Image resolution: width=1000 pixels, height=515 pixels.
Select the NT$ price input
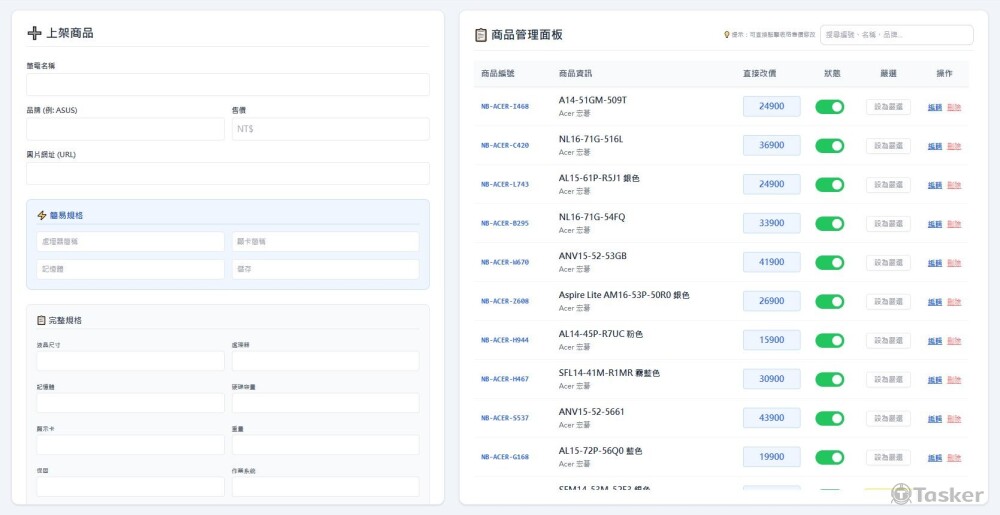click(330, 129)
